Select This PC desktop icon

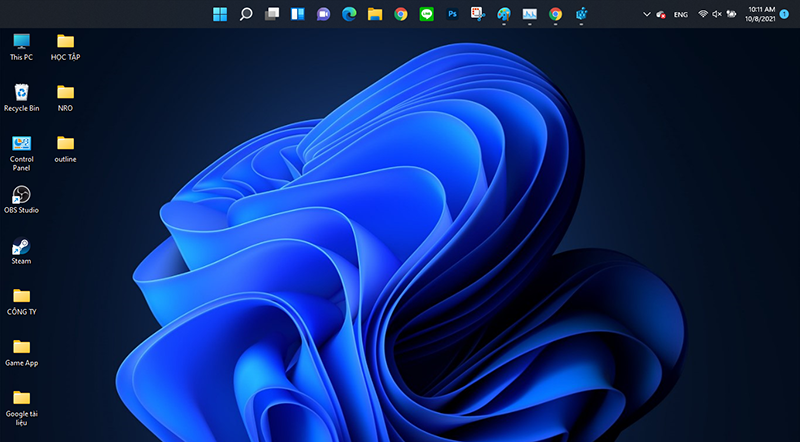21,47
